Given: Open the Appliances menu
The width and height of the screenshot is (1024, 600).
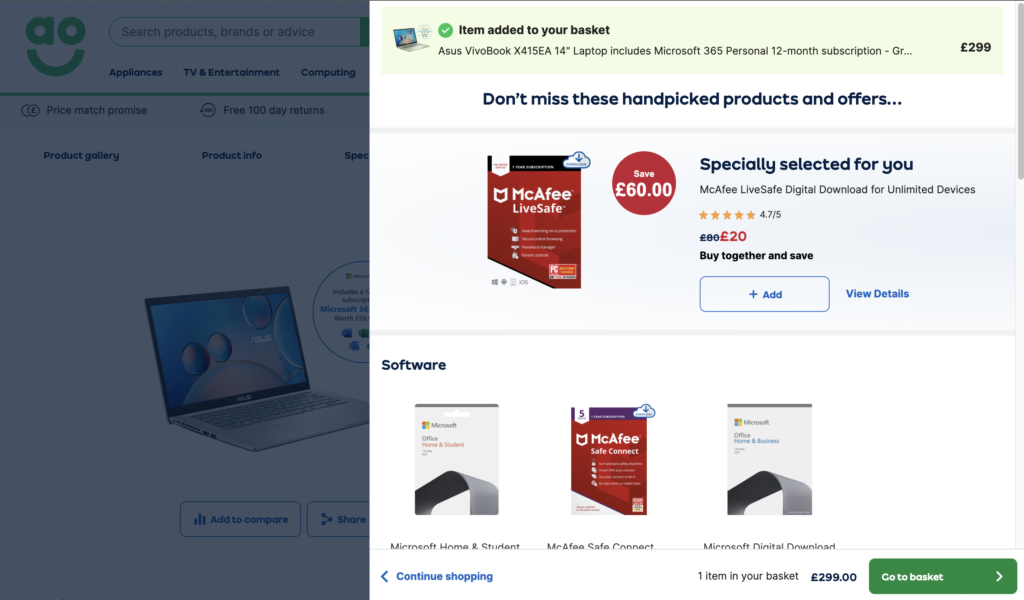Looking at the screenshot, I should click(x=135, y=72).
